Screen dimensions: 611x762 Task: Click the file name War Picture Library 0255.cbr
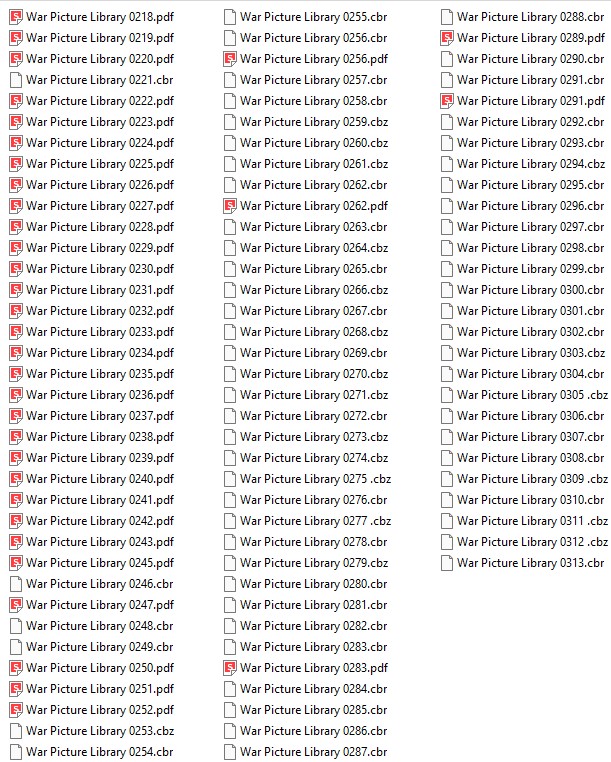[x=314, y=17]
